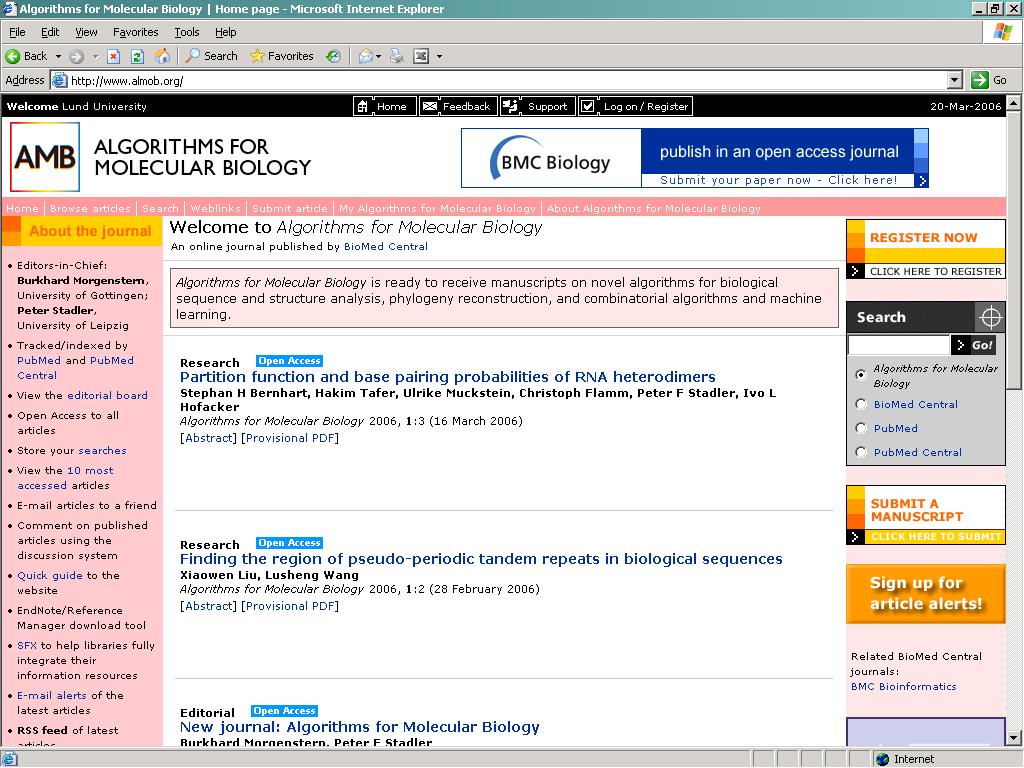The height and width of the screenshot is (768, 1024).
Task: Print the page with printer icon
Action: [396, 56]
